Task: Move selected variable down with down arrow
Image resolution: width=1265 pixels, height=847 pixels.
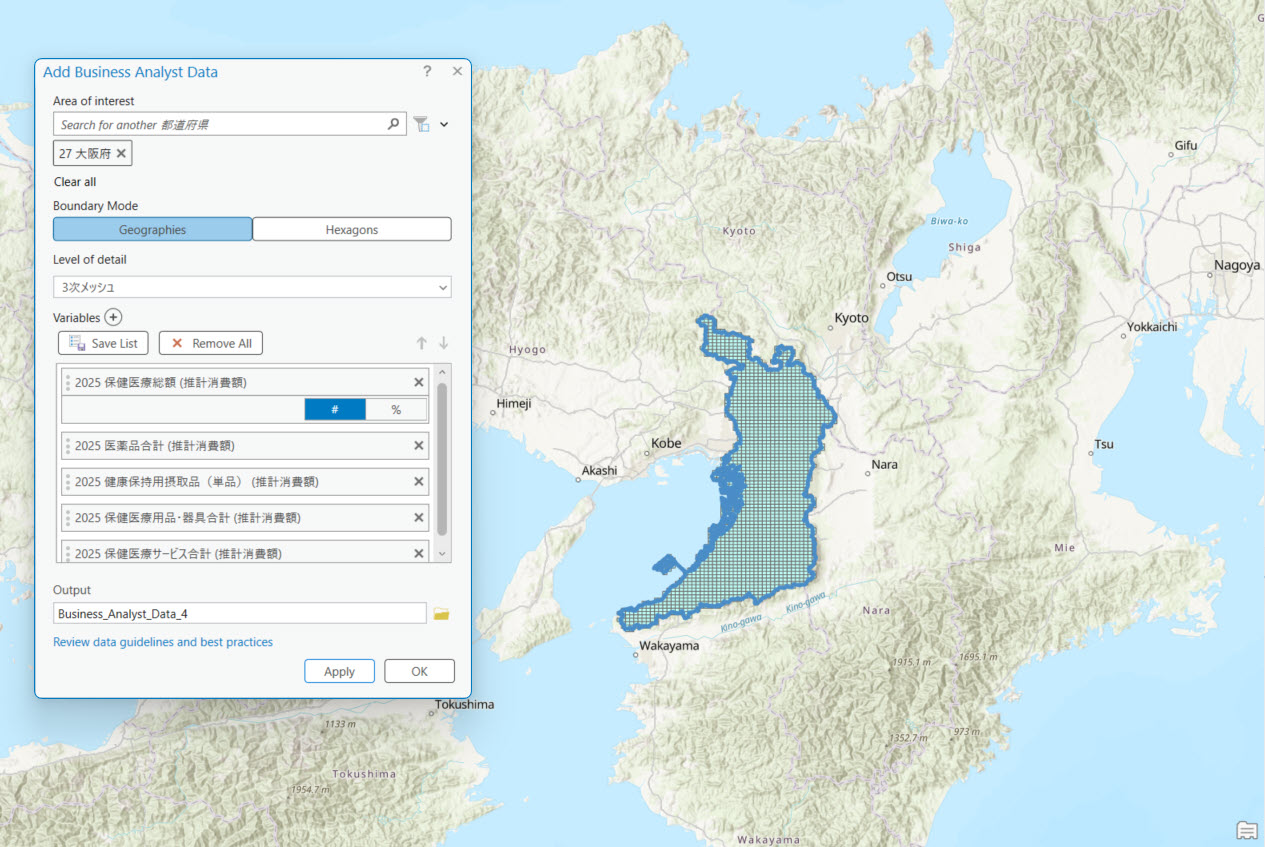Action: pyautogui.click(x=443, y=343)
